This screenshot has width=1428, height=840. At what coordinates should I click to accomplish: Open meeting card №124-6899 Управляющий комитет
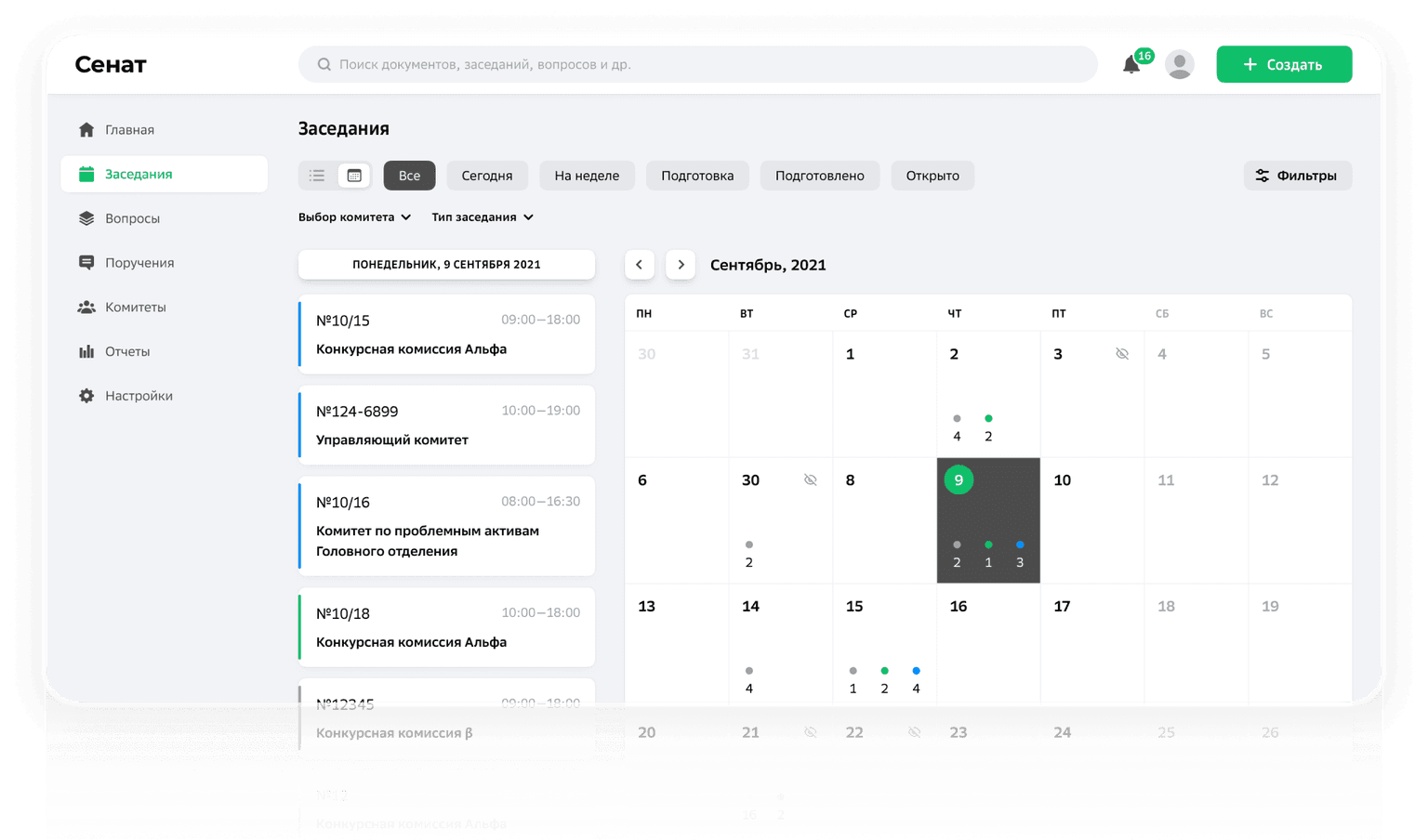coord(446,426)
